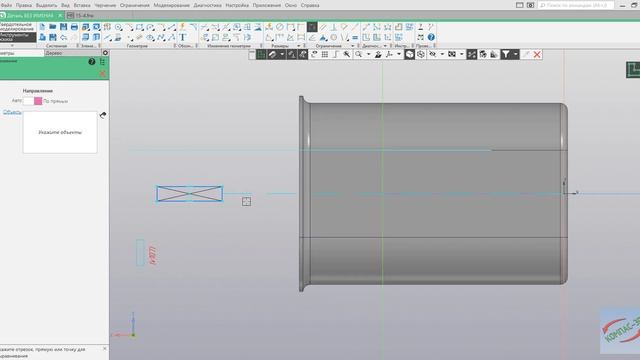Toggle the grid display icon

pos(325,54)
